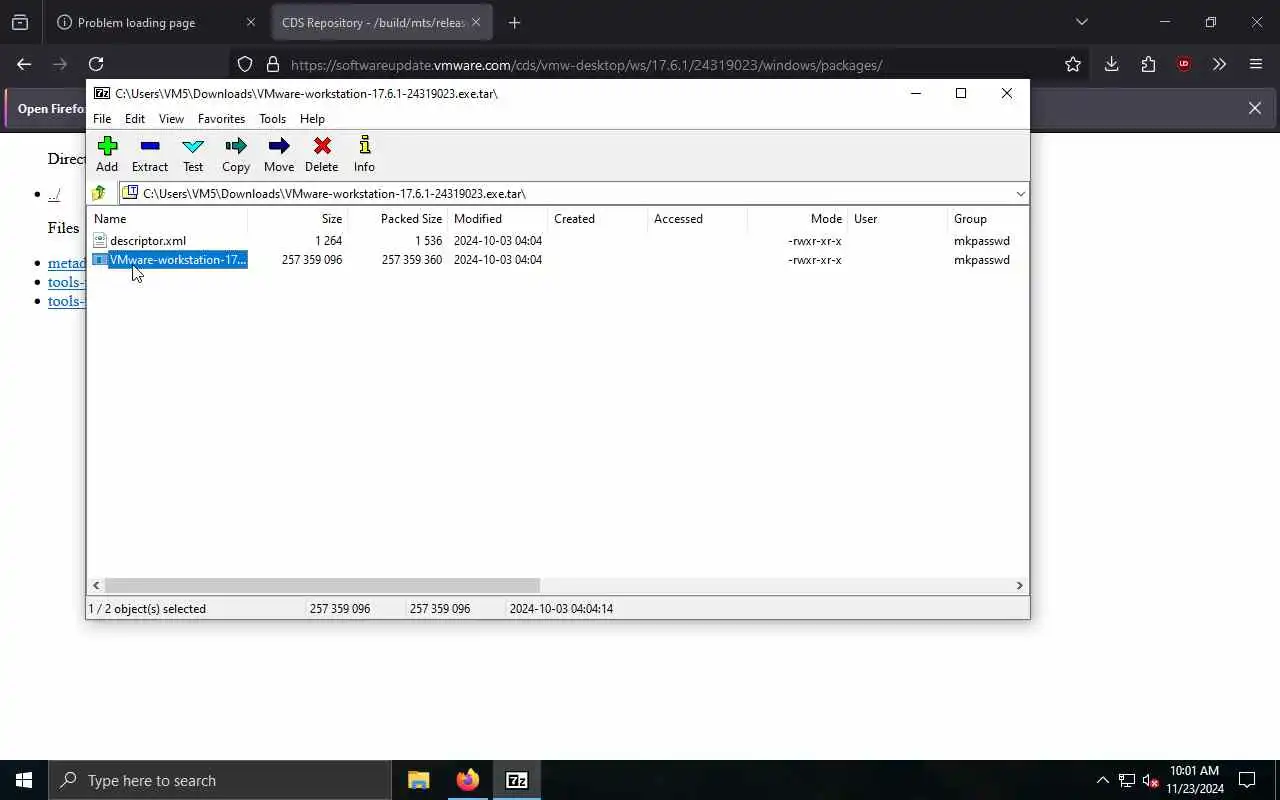
Task: Sort by Group column header
Action: click(988, 218)
